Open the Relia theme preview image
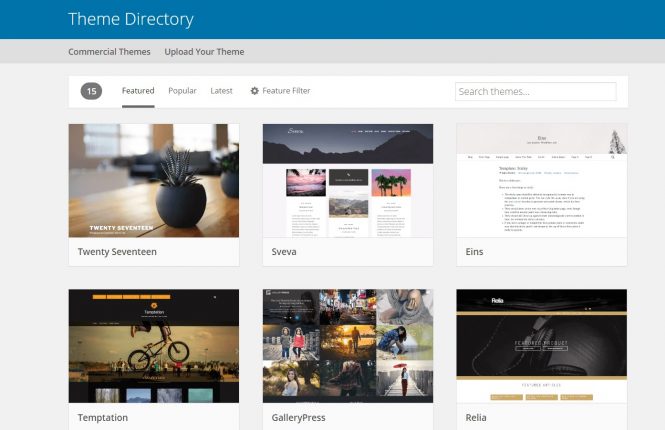Image resolution: width=665 pixels, height=430 pixels. pyautogui.click(x=542, y=346)
